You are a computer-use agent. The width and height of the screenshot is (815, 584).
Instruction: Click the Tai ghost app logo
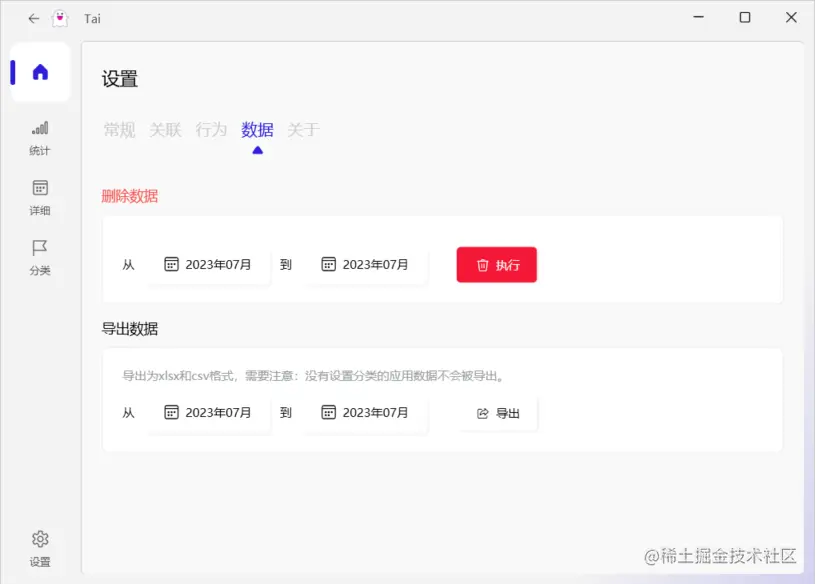point(60,19)
